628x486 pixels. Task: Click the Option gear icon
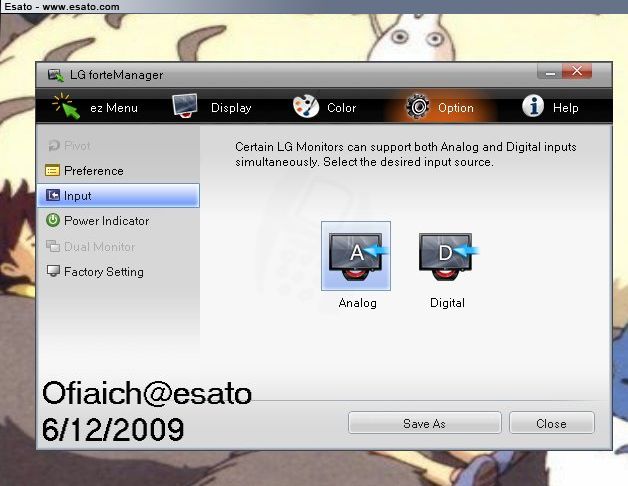coord(418,107)
